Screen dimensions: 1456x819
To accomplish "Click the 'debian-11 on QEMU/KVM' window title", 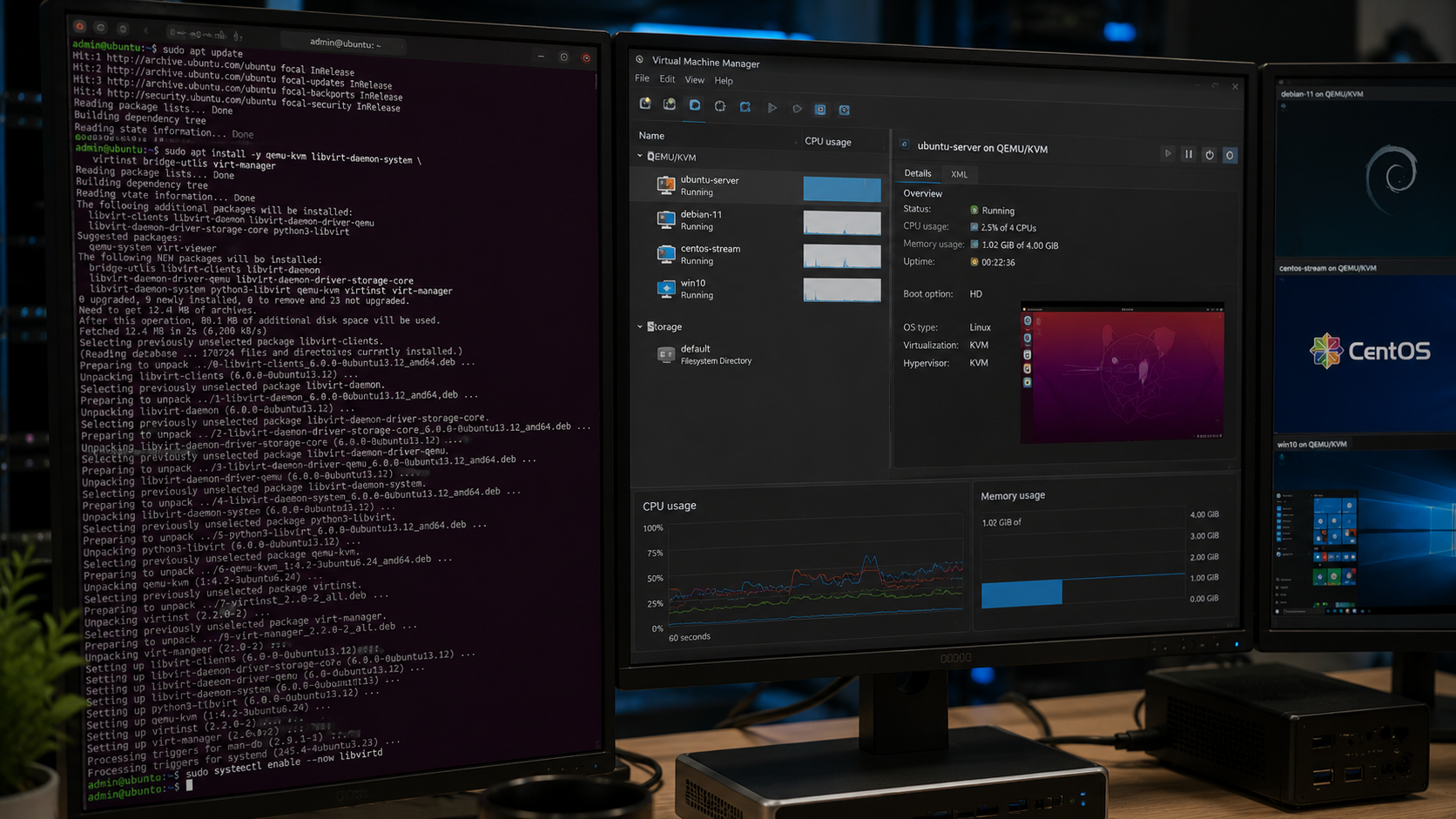I will [1322, 94].
